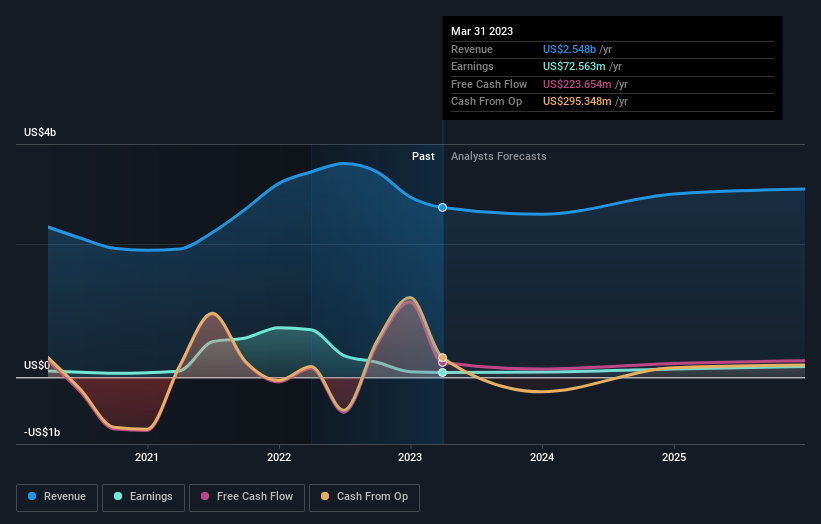The image size is (821, 524).
Task: Click the Revenue data point marker on the blue line
Action: [x=442, y=207]
